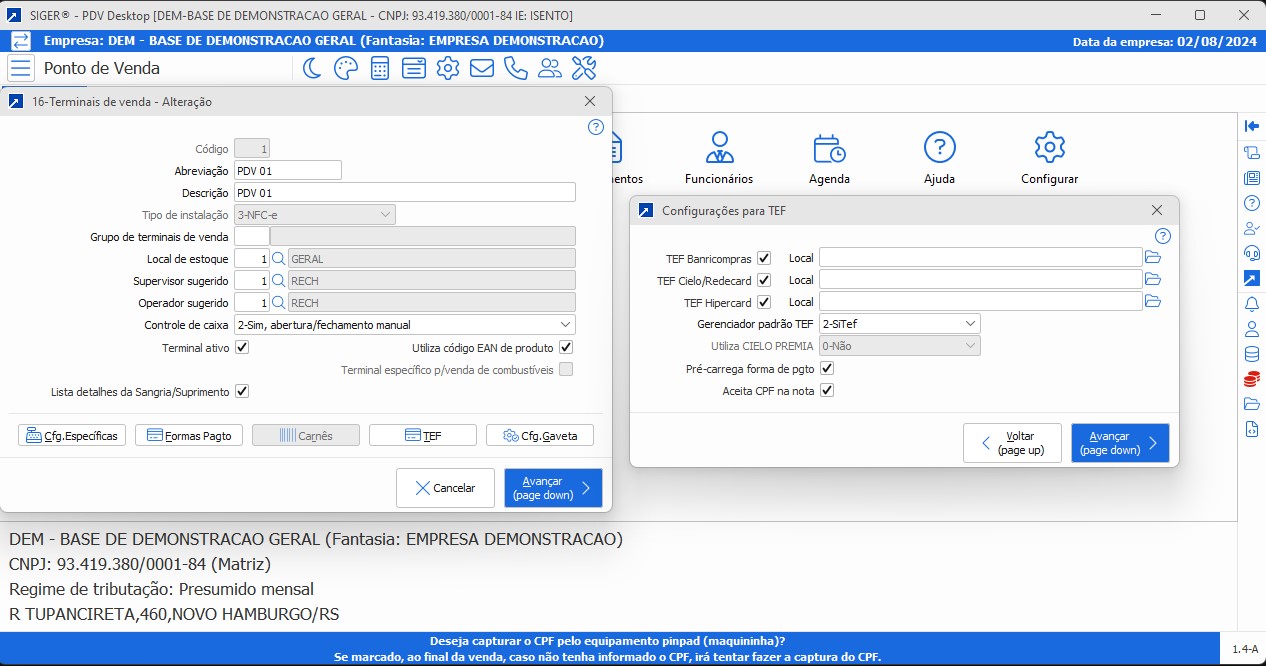Uncheck the Terminal ativo checkbox
The height and width of the screenshot is (666, 1266).
[x=242, y=348]
